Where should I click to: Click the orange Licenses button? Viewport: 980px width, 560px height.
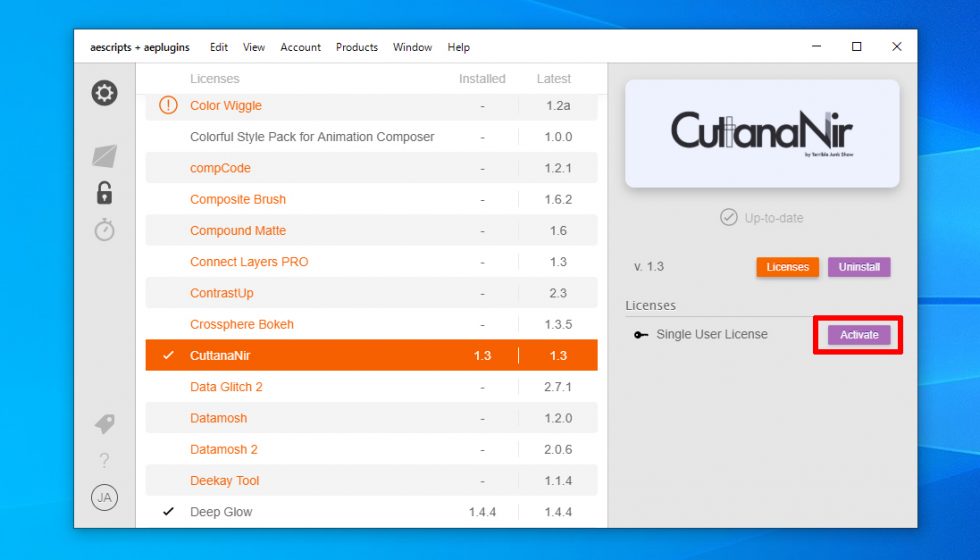[x=788, y=267]
